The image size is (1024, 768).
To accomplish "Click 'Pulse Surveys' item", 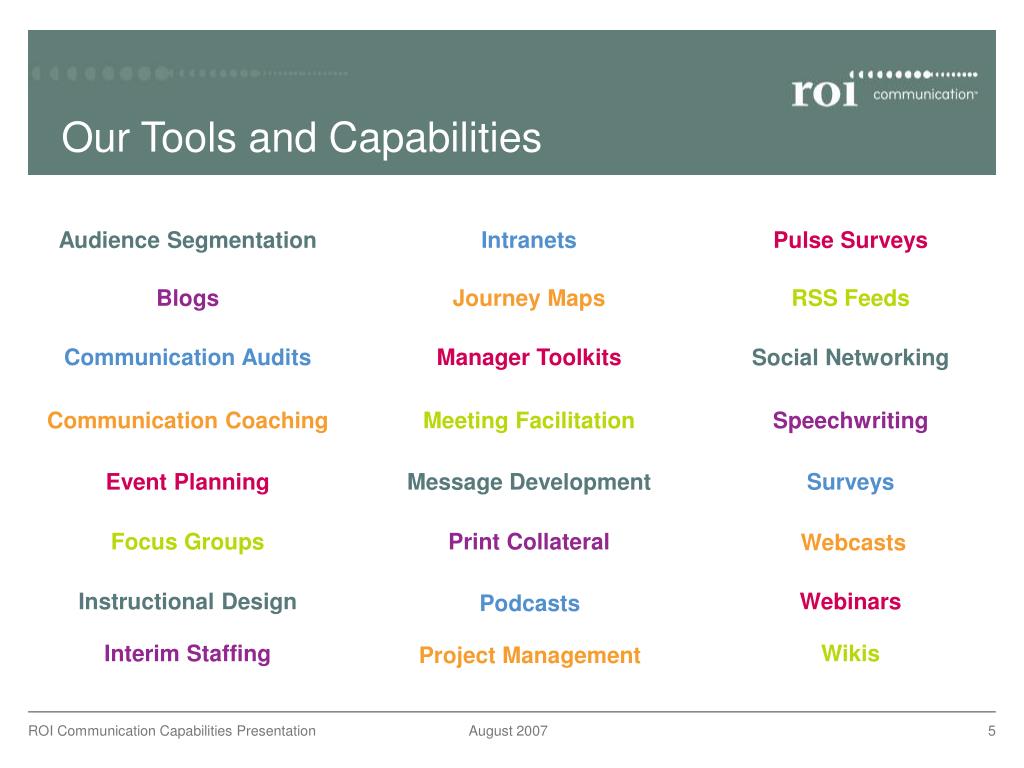I will 850,240.
